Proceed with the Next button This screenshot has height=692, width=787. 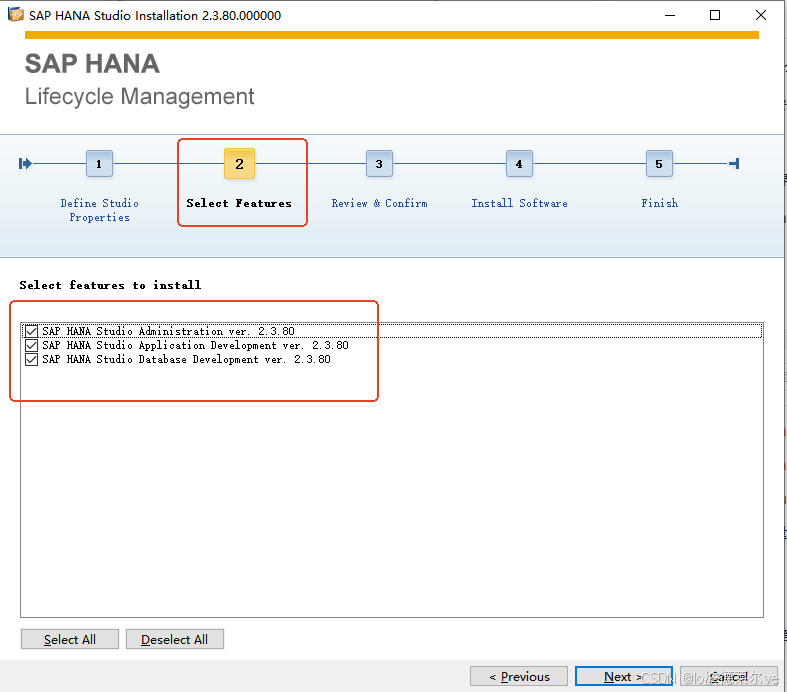(624, 676)
